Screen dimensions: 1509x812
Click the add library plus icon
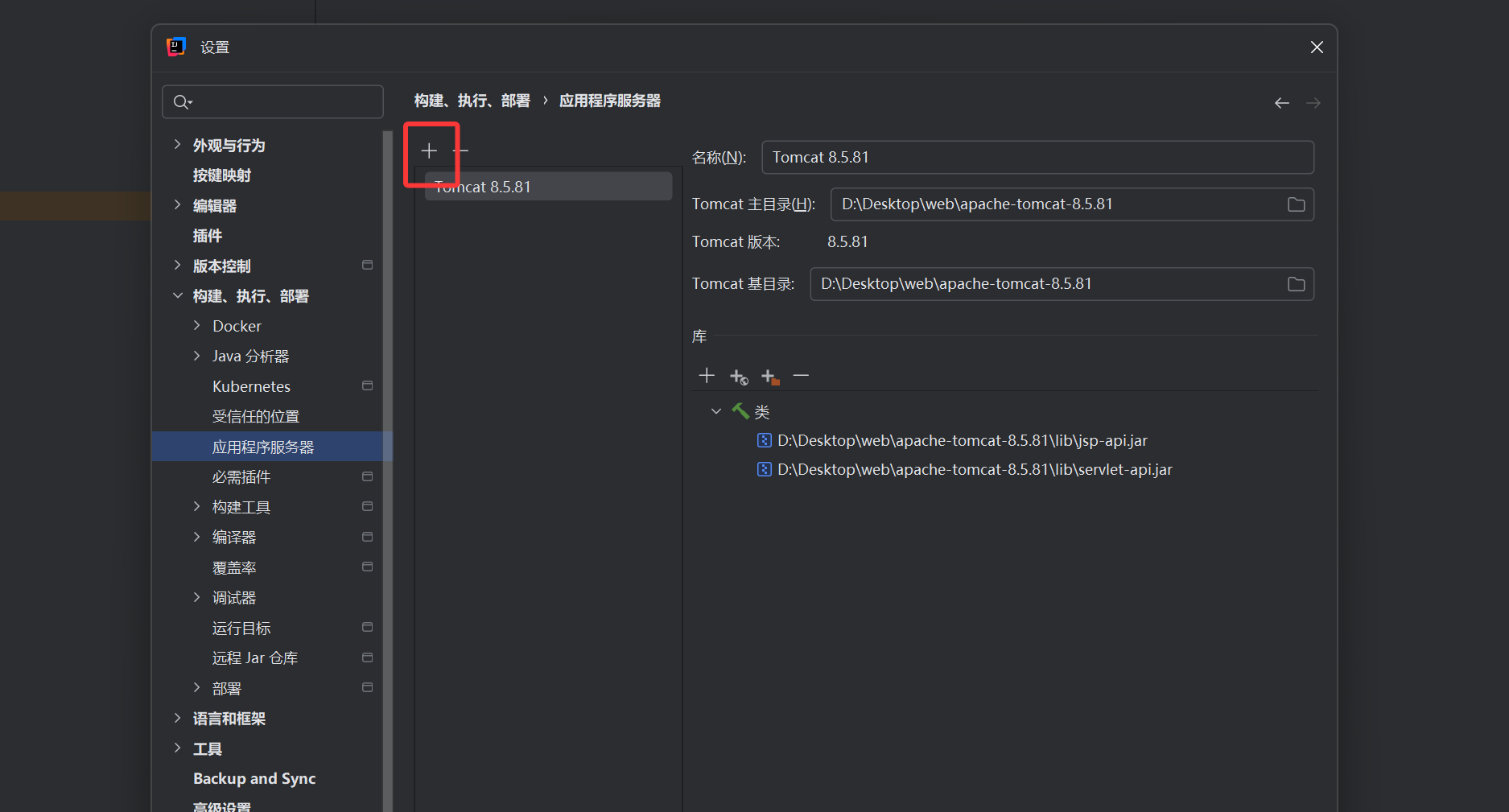click(707, 376)
